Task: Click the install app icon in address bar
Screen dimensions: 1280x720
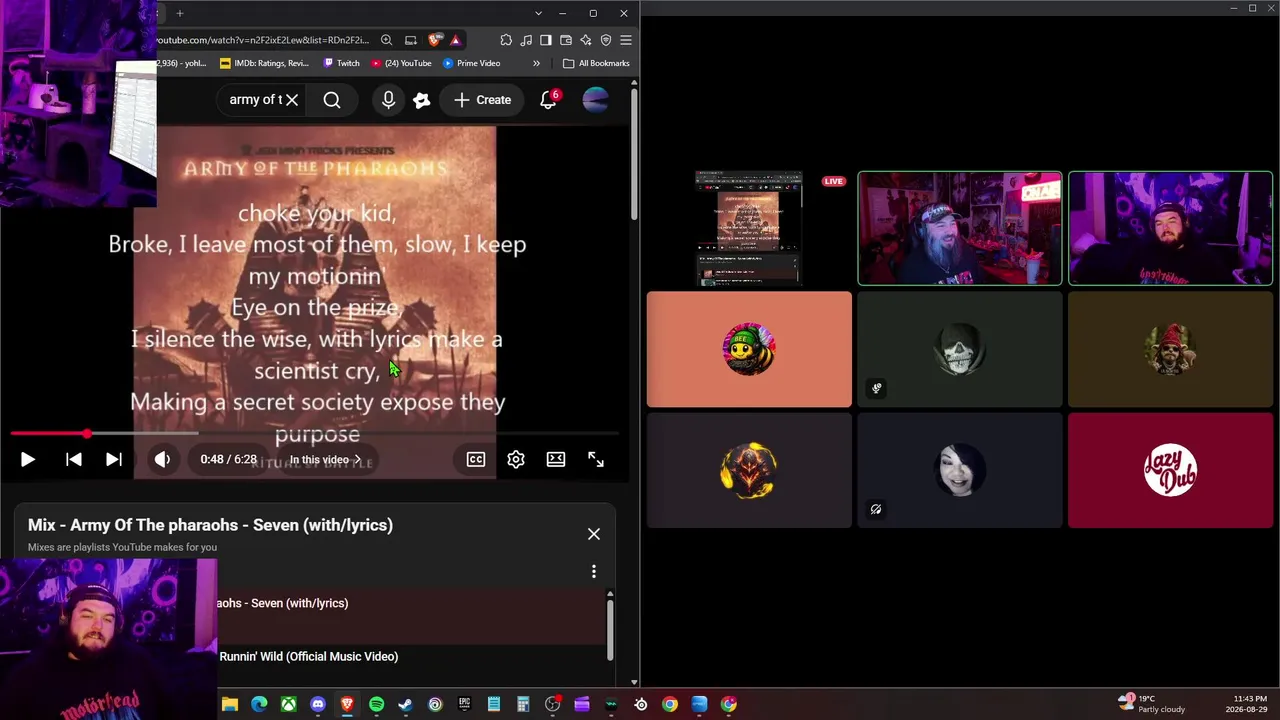Action: click(411, 40)
